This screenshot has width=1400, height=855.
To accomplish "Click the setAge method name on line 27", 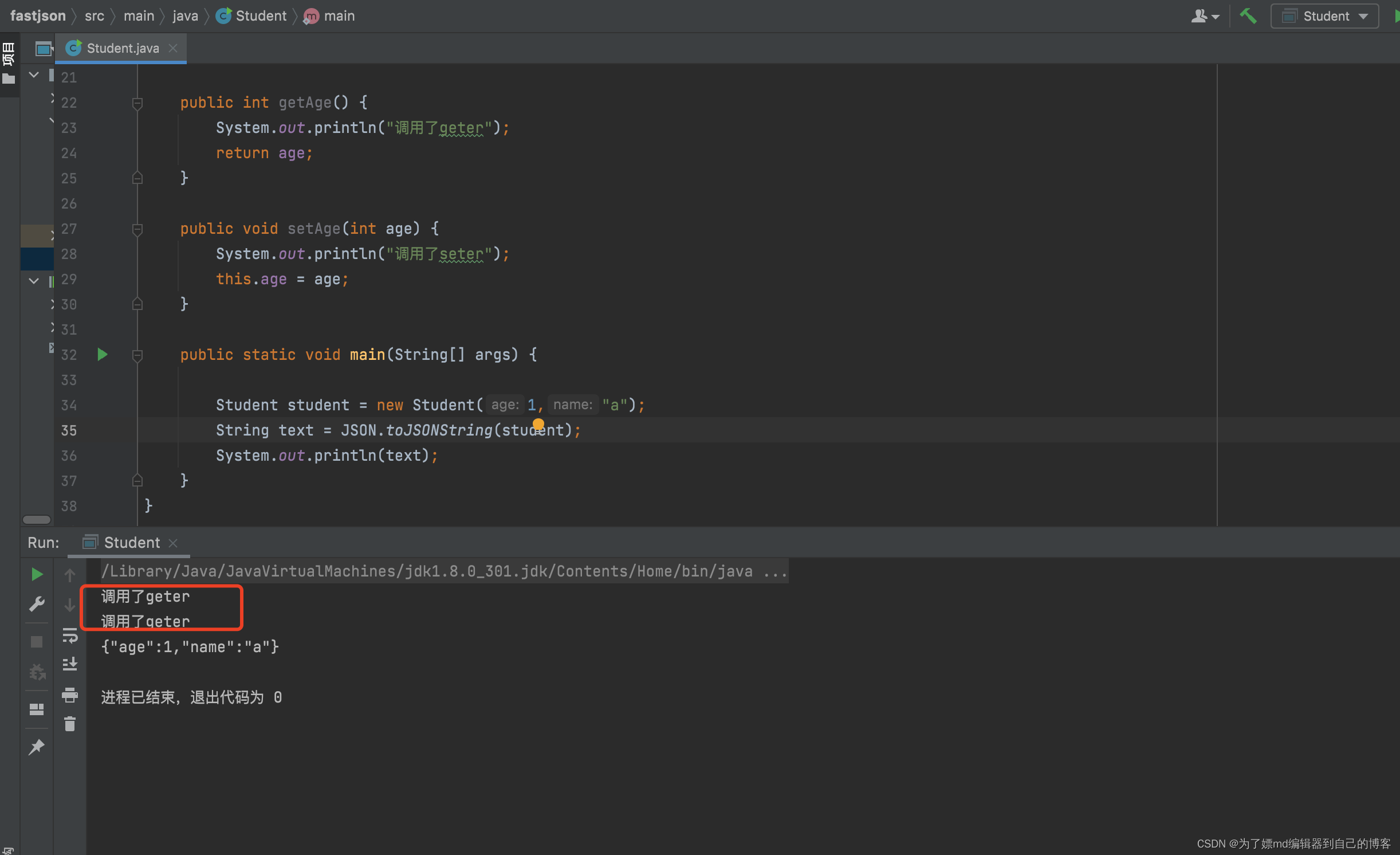I will point(313,229).
